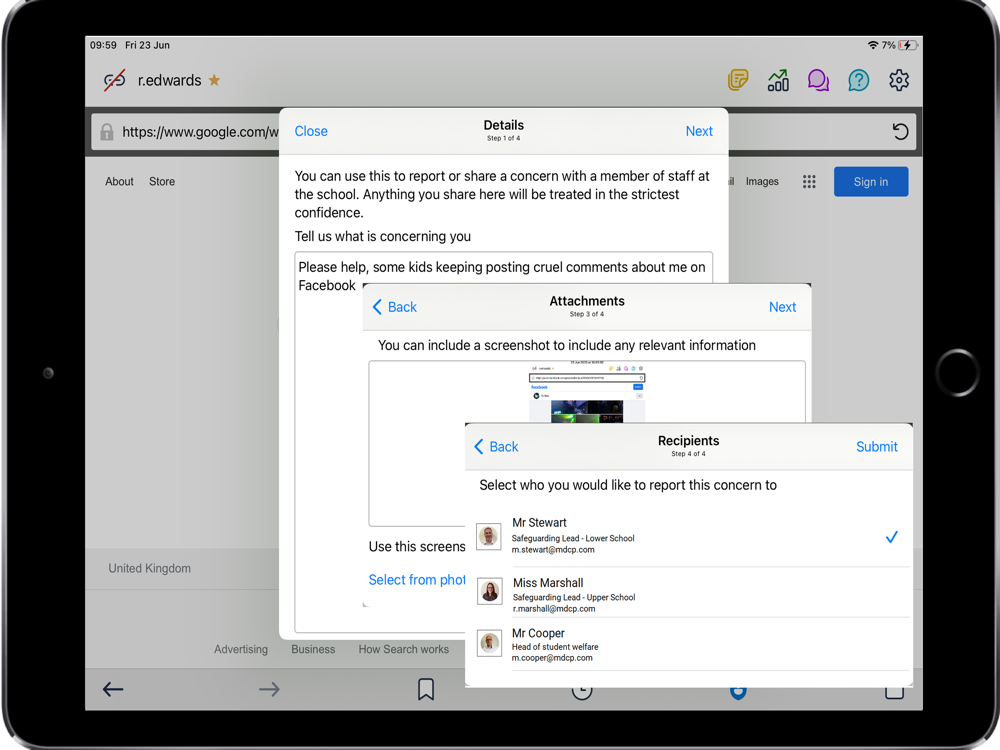This screenshot has height=750, width=1000.
Task: Click the battery indicator in status bar
Action: 908,45
